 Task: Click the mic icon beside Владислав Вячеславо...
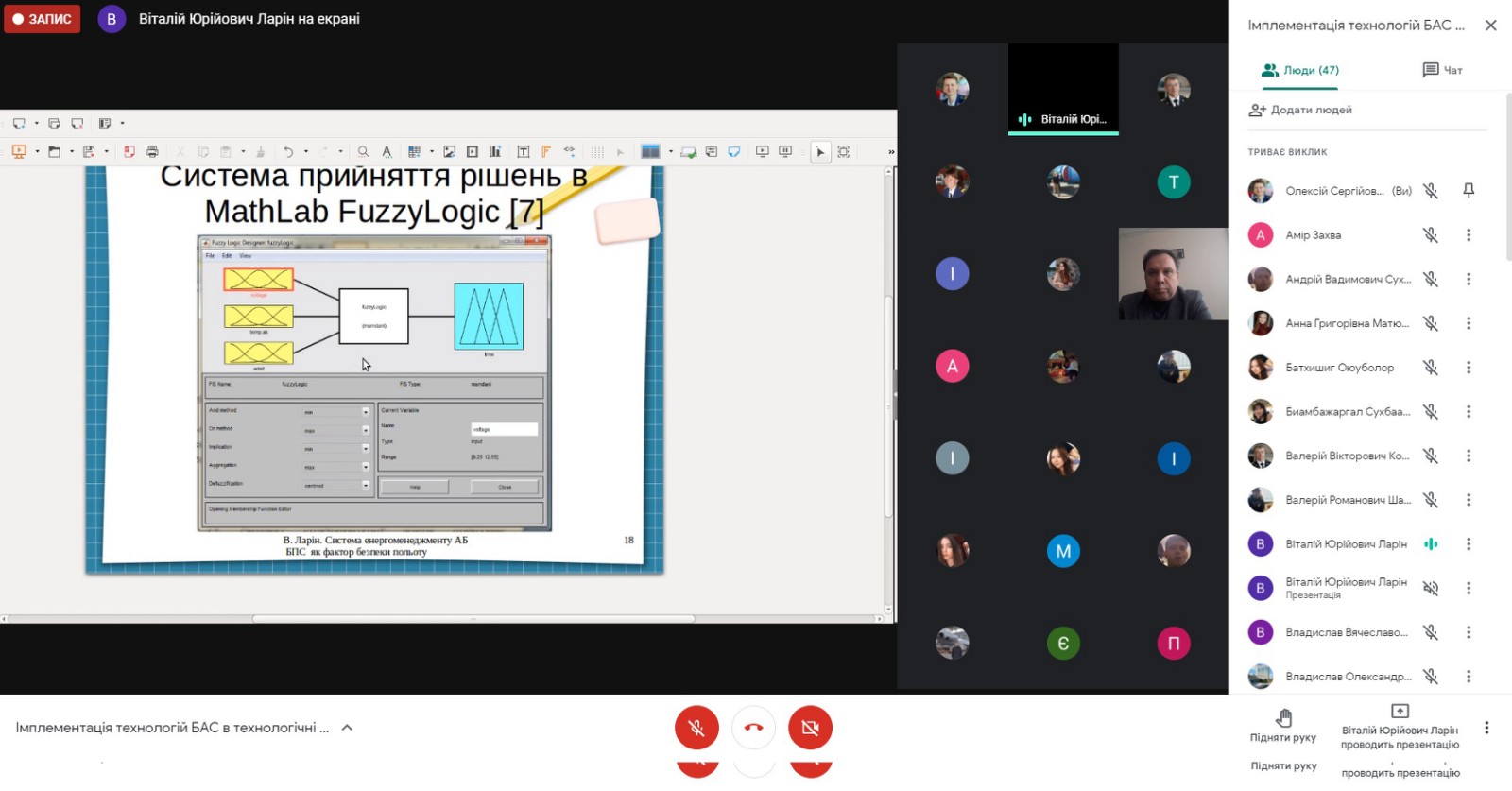coord(1431,632)
